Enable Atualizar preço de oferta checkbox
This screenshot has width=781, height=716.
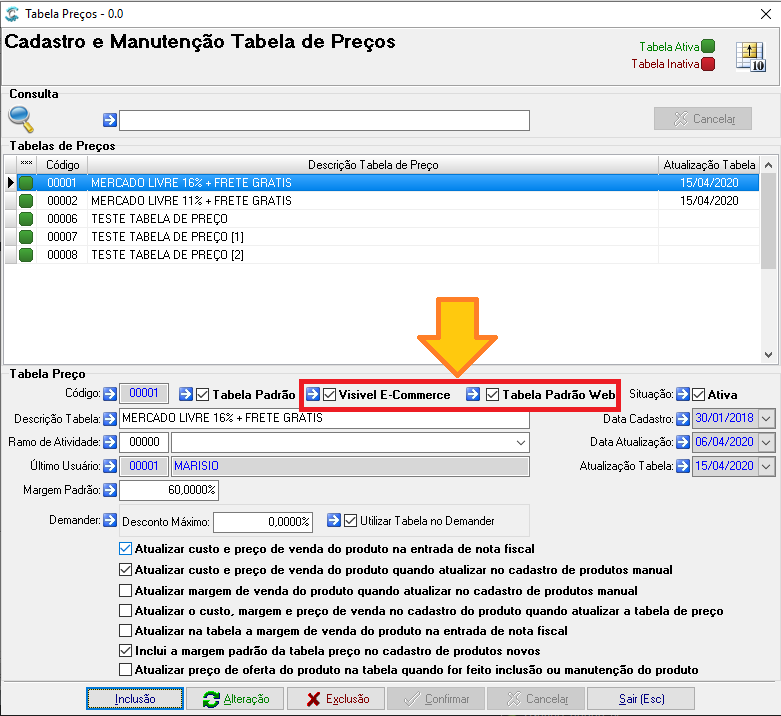(126, 670)
